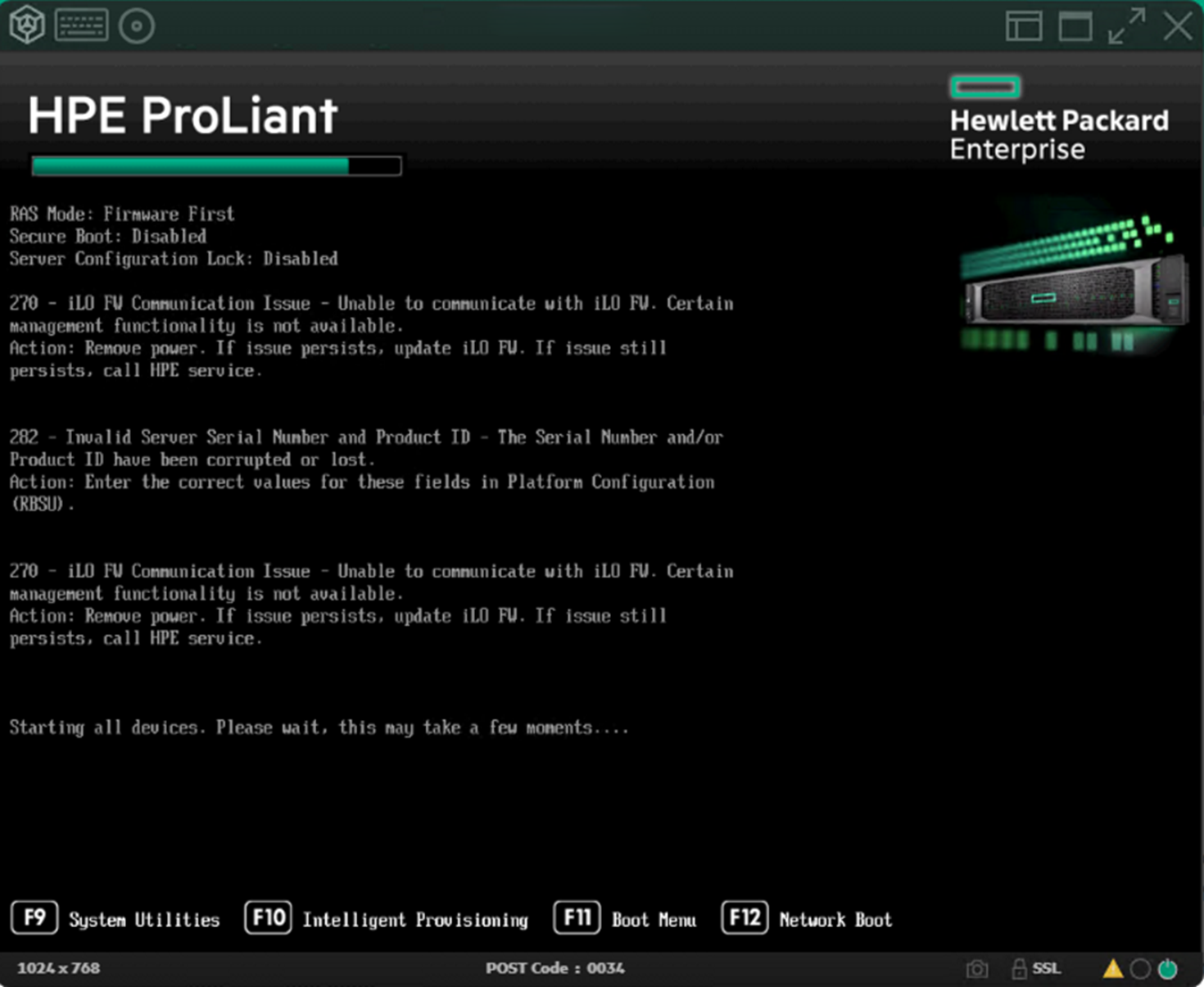Viewport: 1204px width, 987px height.
Task: Click the SSL lock icon
Action: pyautogui.click(x=1019, y=969)
